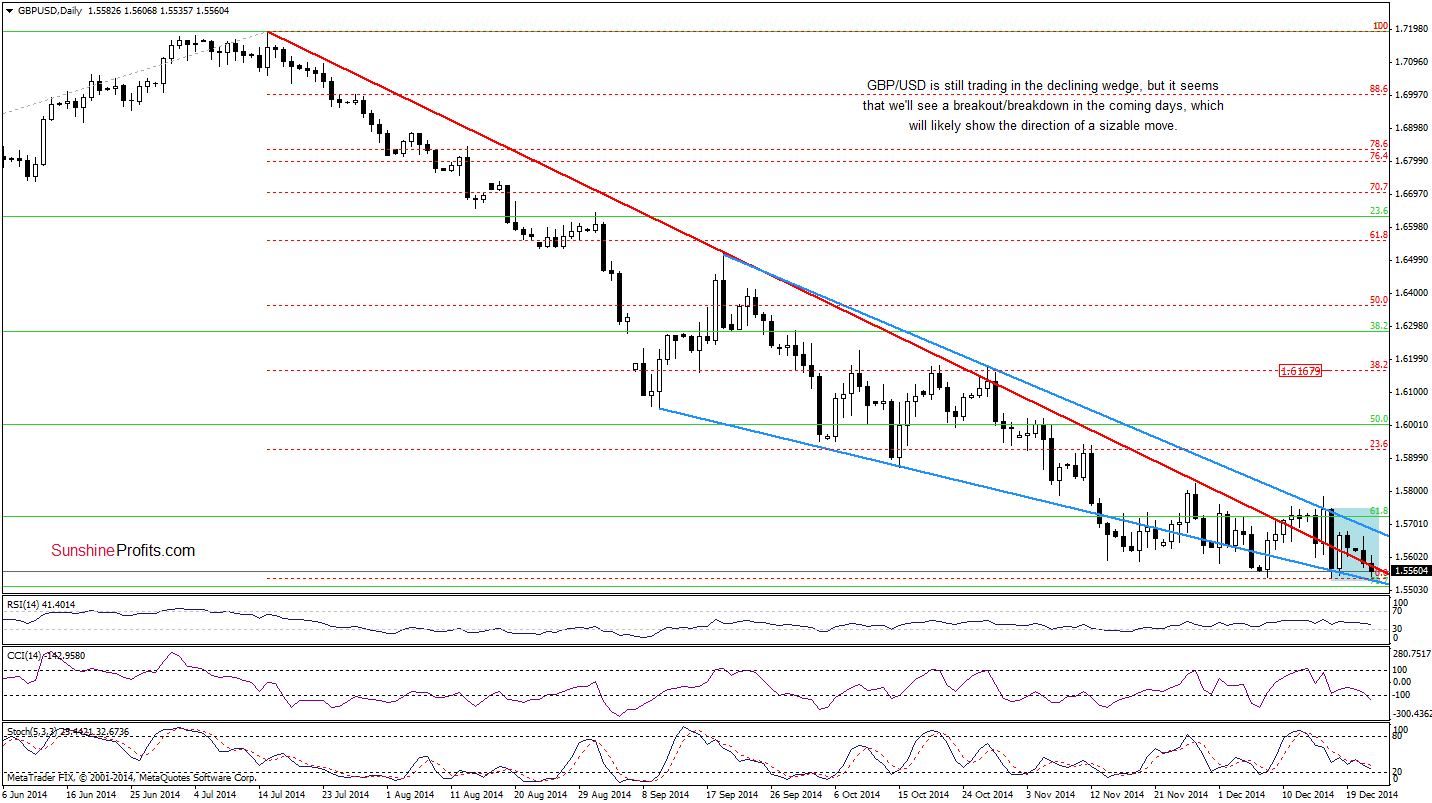This screenshot has width=1432, height=803.
Task: Click the 15 Oct 2014 date label
Action: (x=922, y=794)
